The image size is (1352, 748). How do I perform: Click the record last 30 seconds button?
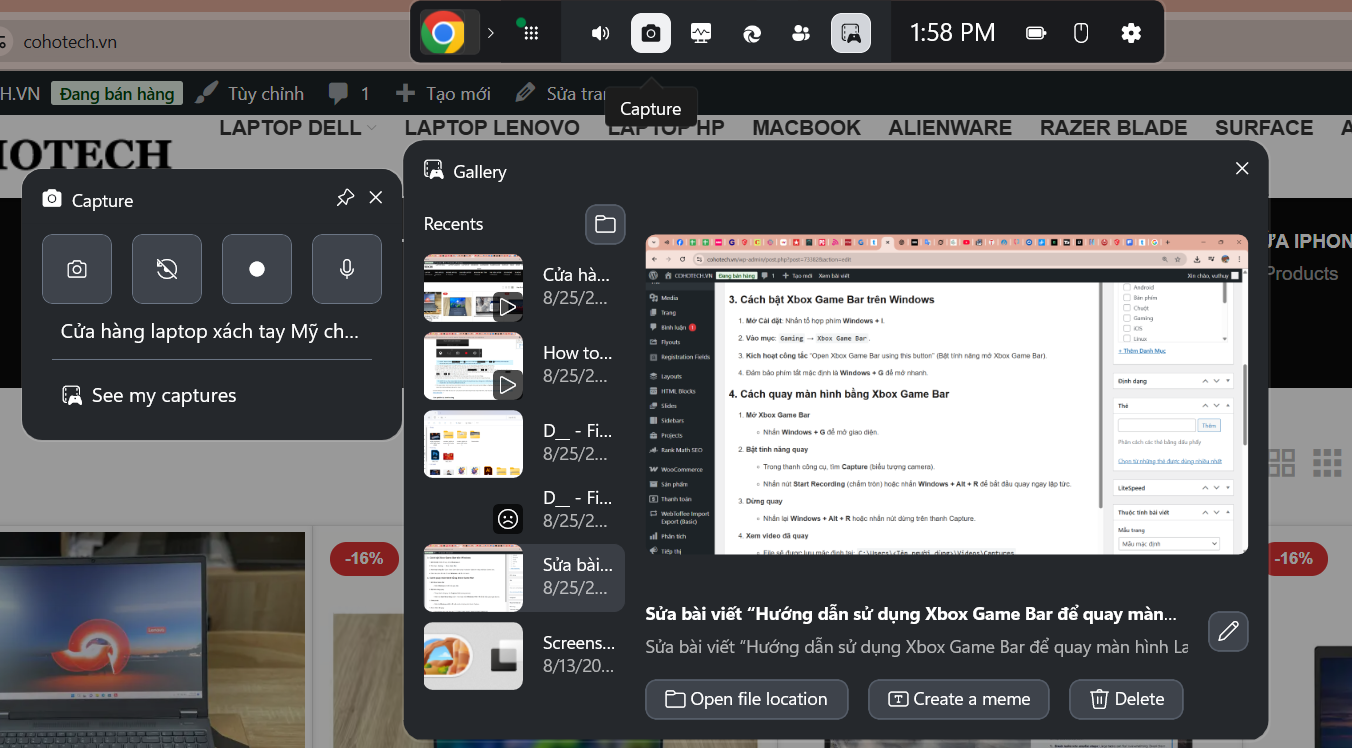pos(167,269)
